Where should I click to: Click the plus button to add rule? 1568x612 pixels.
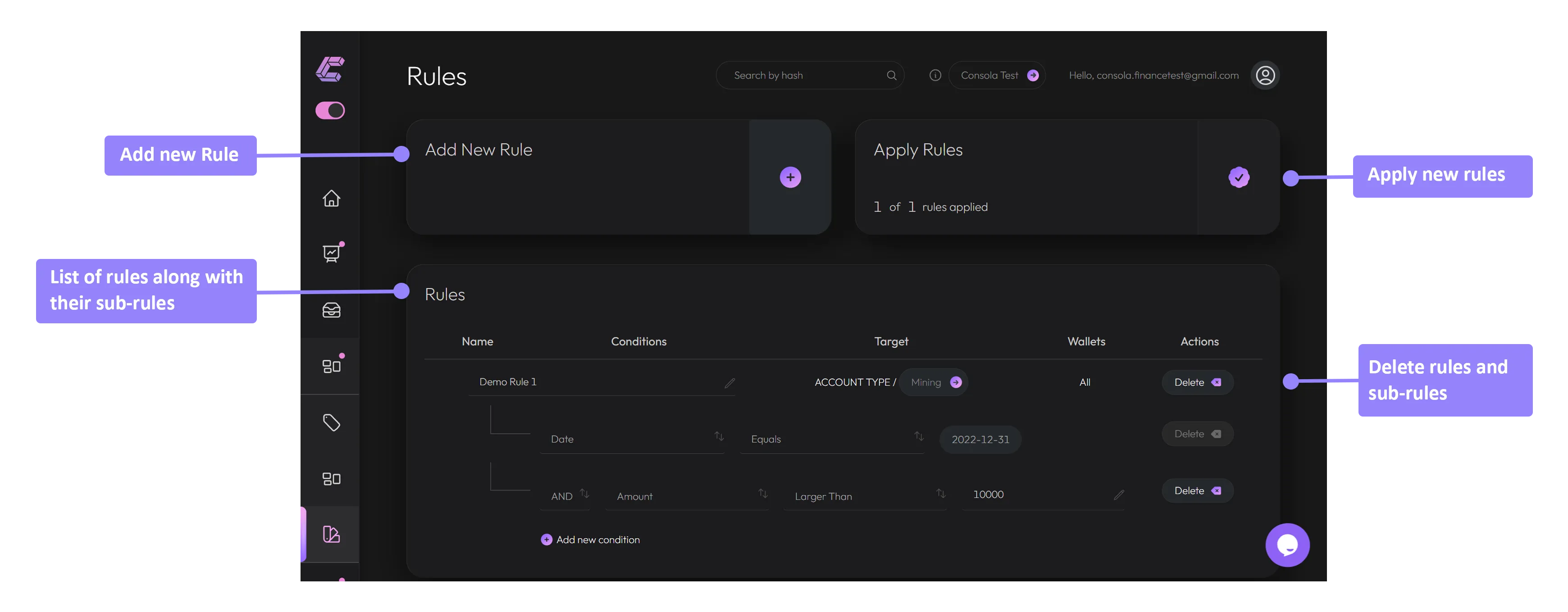(790, 177)
